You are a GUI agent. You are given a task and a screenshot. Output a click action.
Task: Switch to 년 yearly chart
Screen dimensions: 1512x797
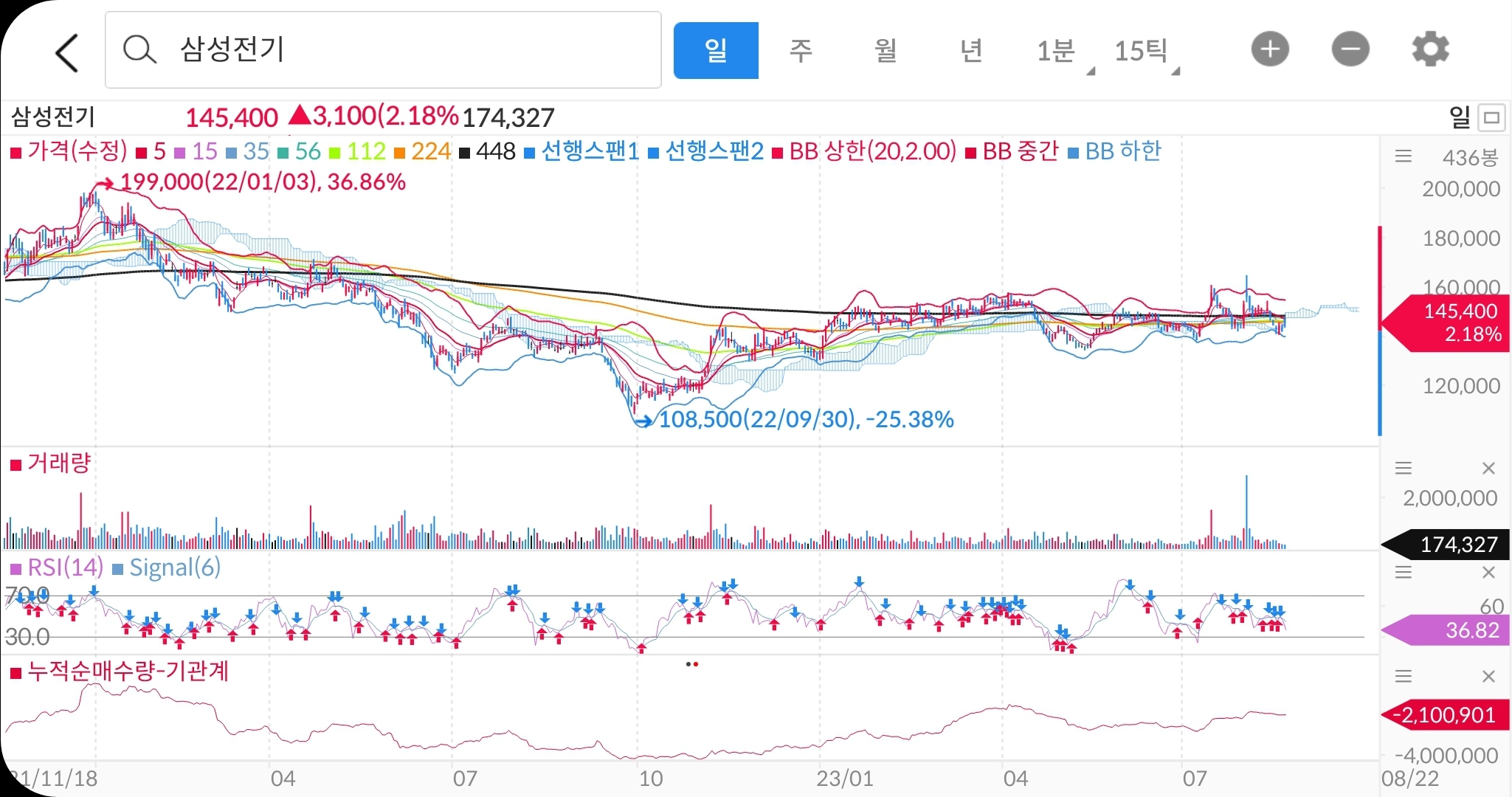click(x=971, y=50)
